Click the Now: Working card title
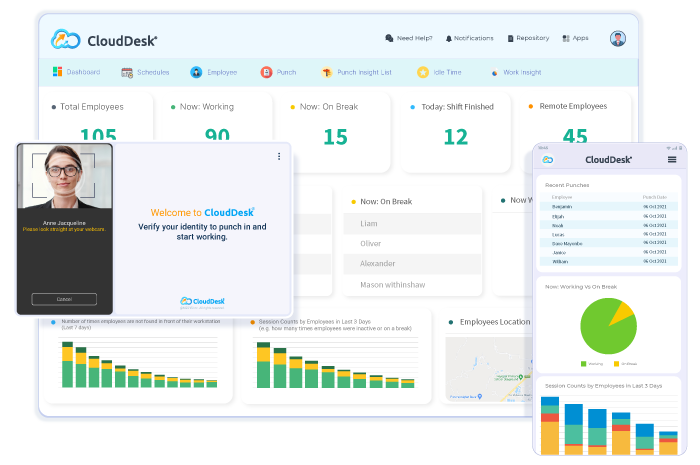 pos(207,107)
